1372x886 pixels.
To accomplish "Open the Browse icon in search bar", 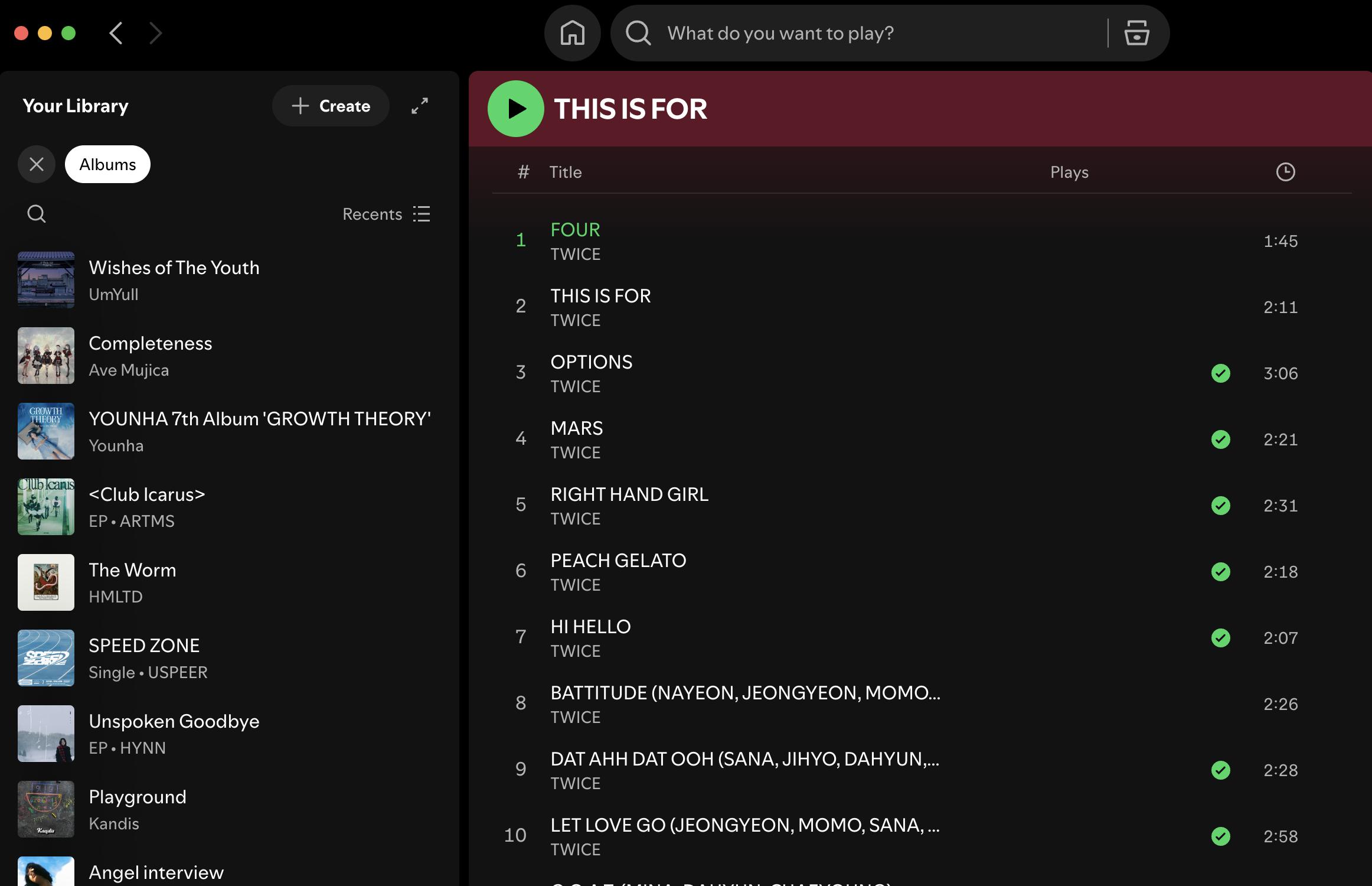I will [x=1136, y=33].
